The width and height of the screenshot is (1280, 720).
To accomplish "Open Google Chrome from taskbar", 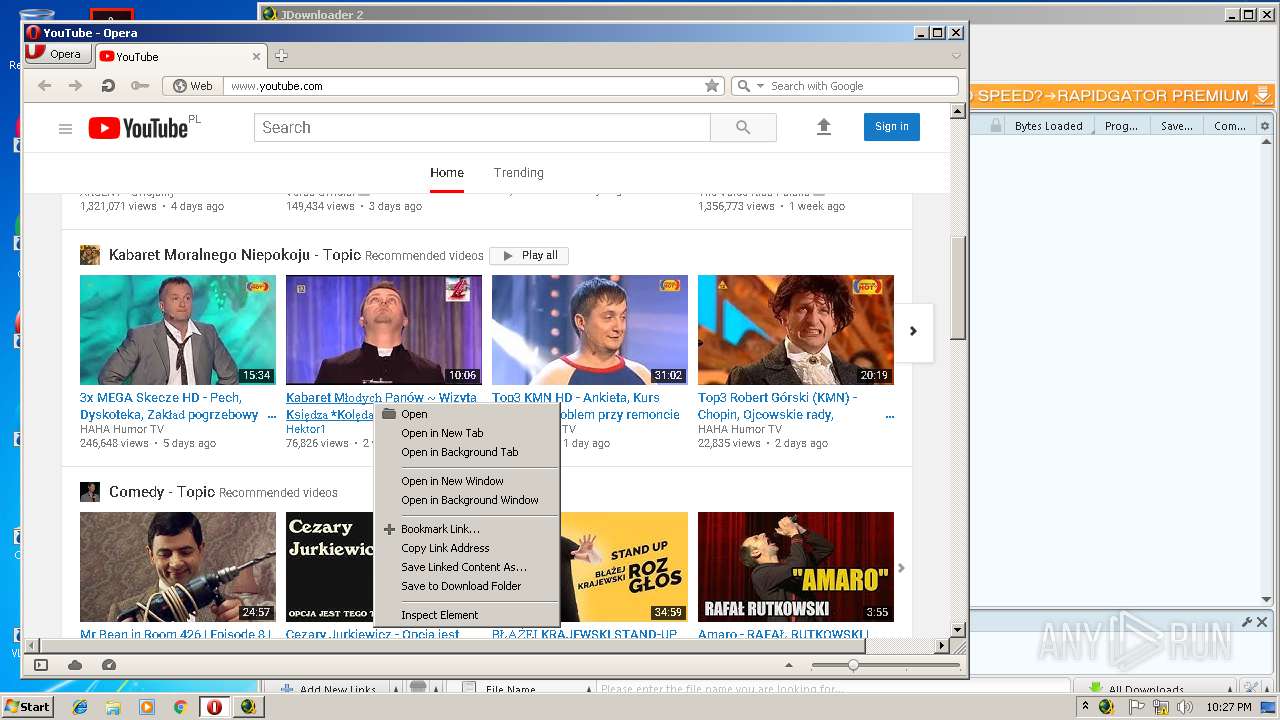I will [x=180, y=707].
